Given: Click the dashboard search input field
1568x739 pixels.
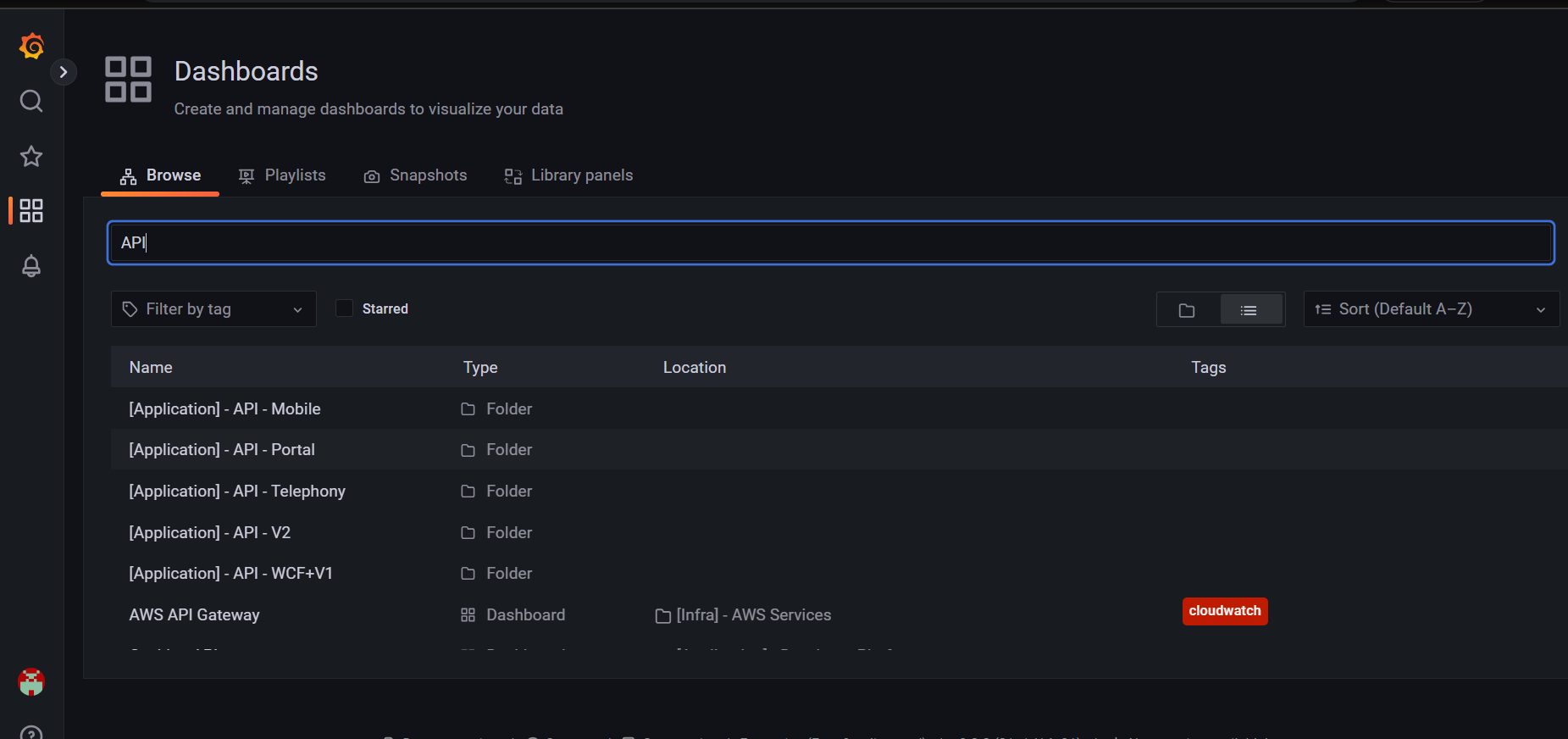Looking at the screenshot, I should (x=830, y=243).
